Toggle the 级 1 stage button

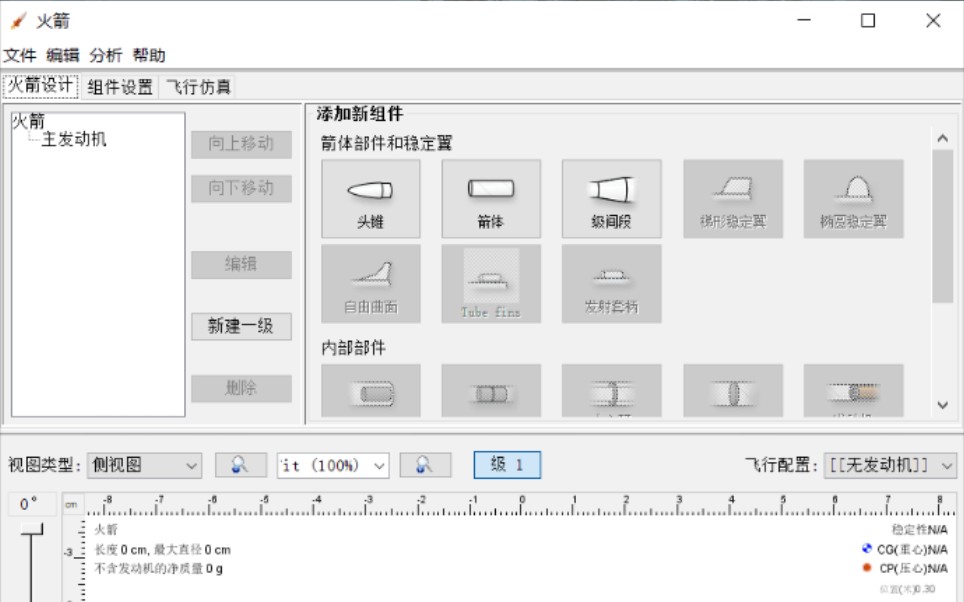(508, 462)
